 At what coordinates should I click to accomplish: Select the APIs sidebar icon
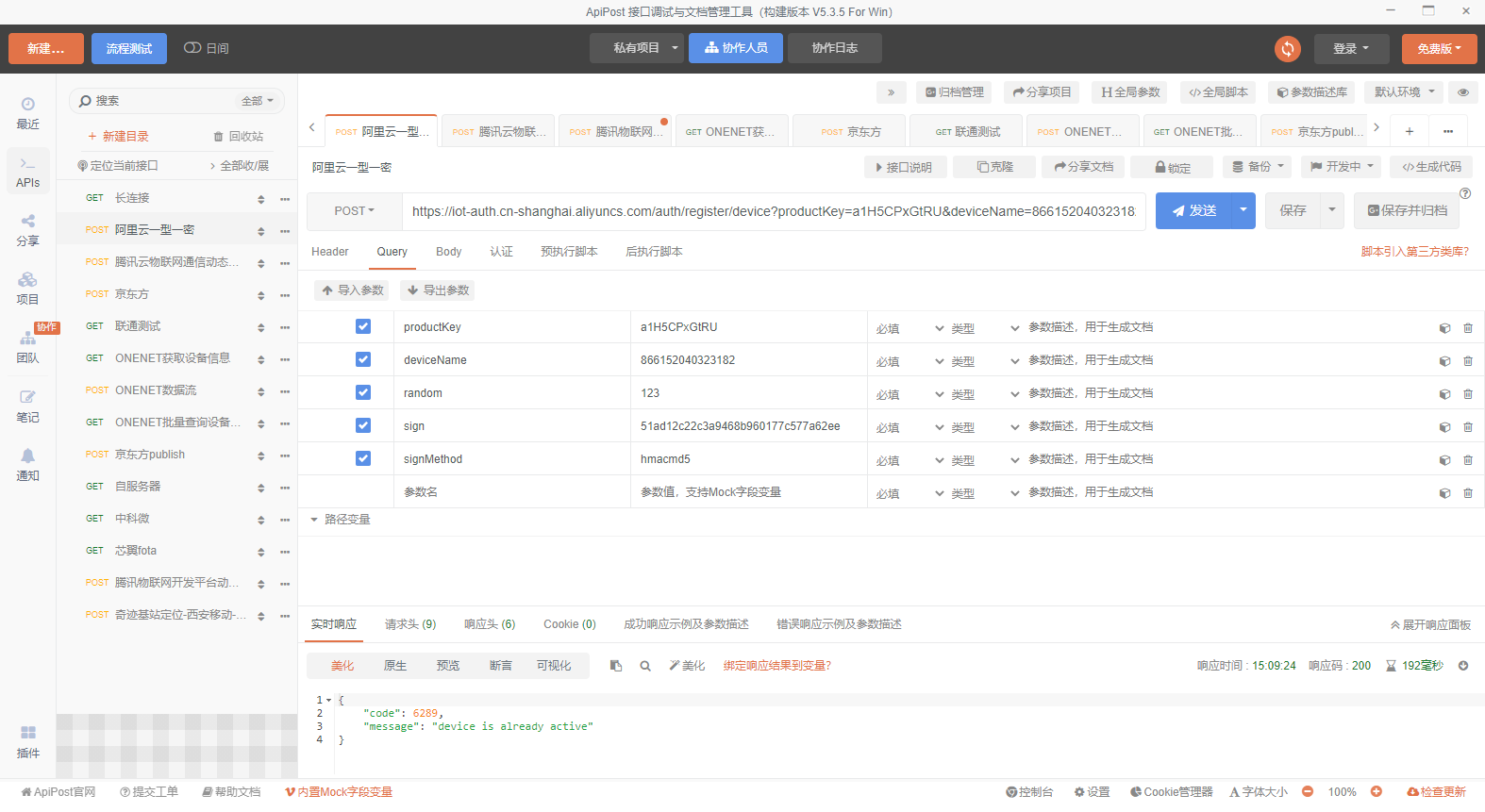(x=27, y=172)
